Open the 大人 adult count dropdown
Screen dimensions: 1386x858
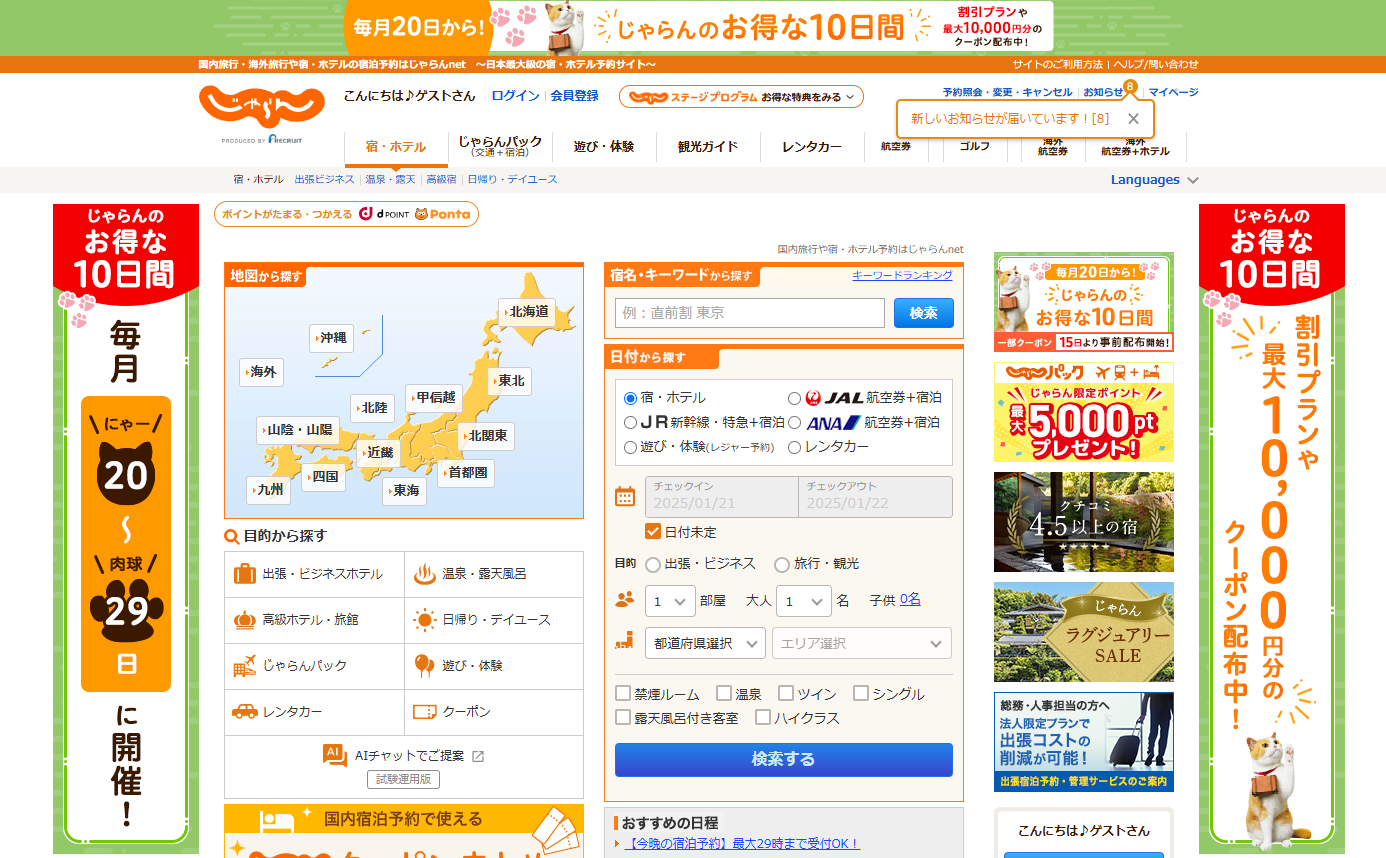804,601
